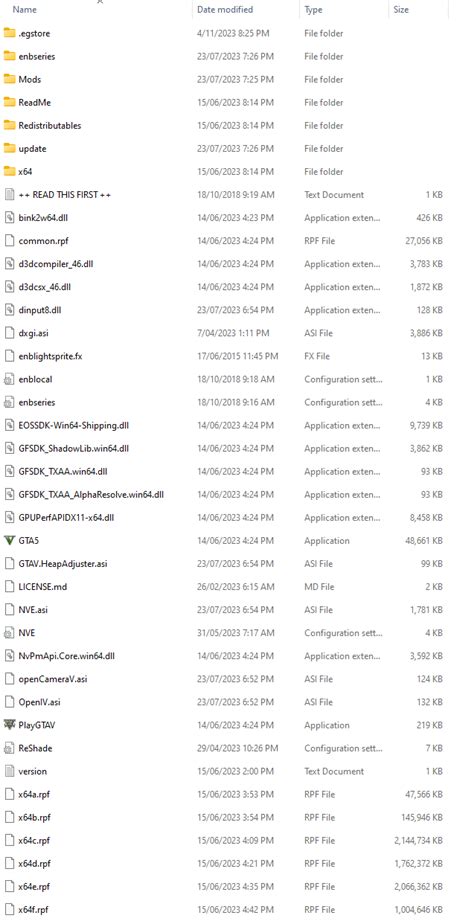Click the Mods folder icon

pyautogui.click(x=9, y=79)
